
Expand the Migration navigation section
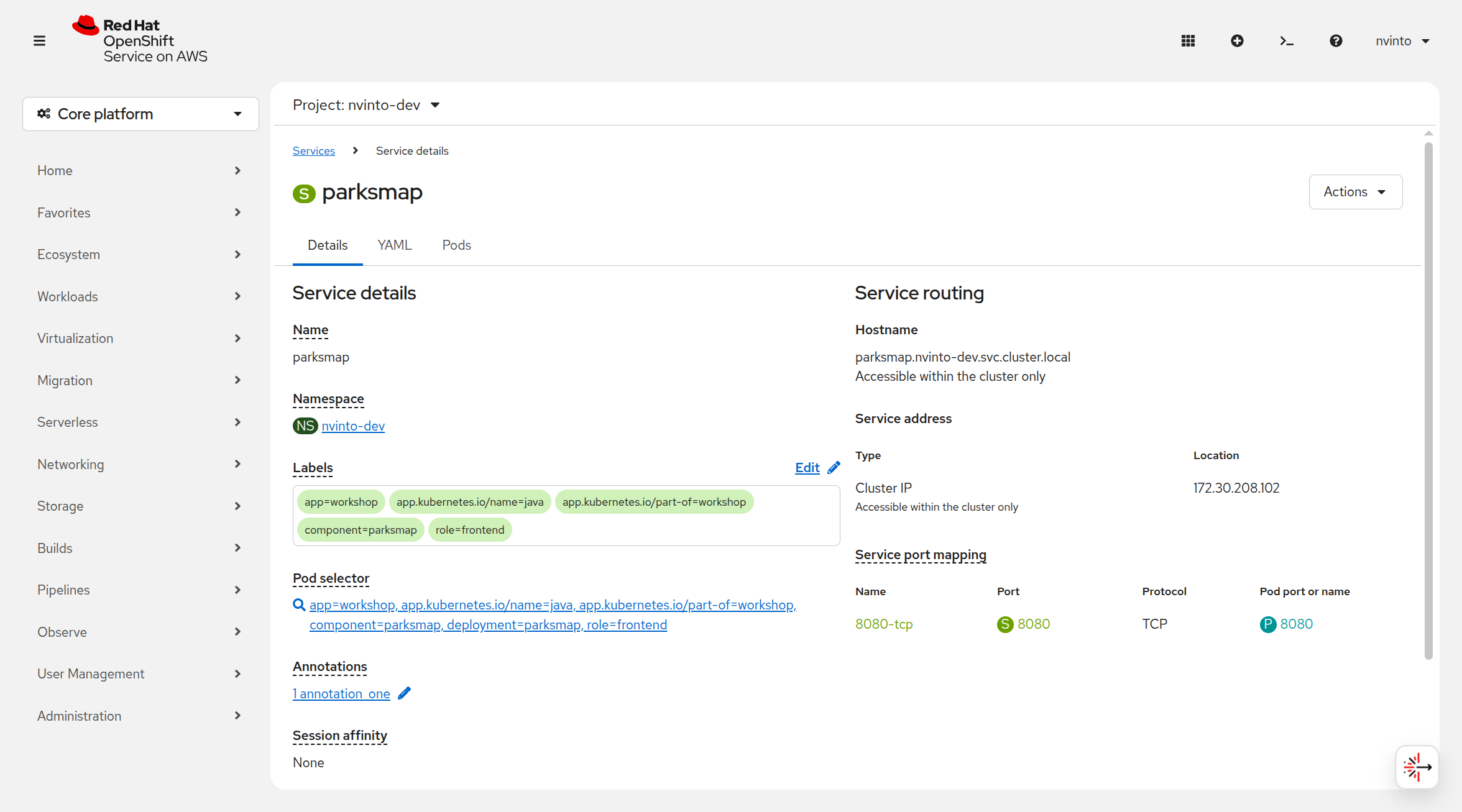click(x=140, y=380)
